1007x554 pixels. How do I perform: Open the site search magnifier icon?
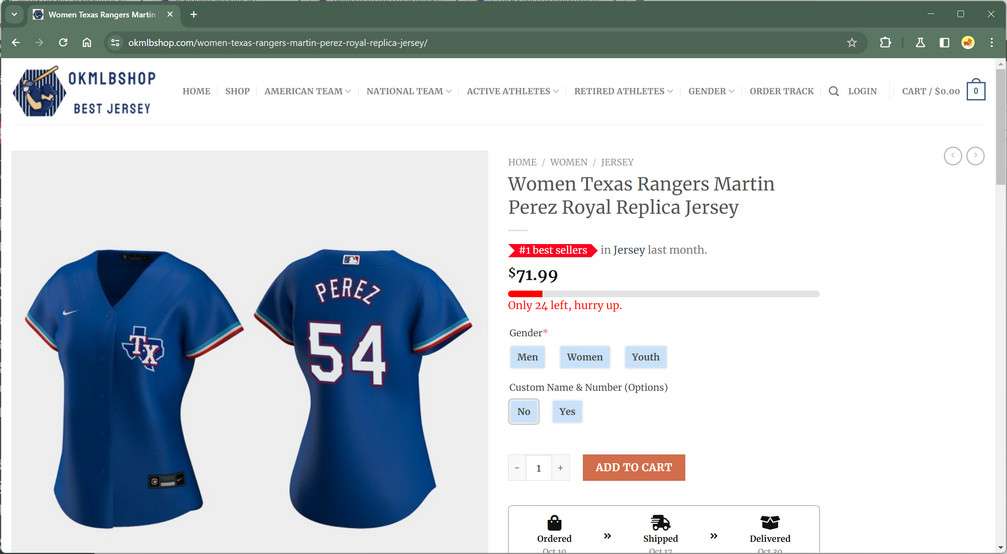point(834,91)
